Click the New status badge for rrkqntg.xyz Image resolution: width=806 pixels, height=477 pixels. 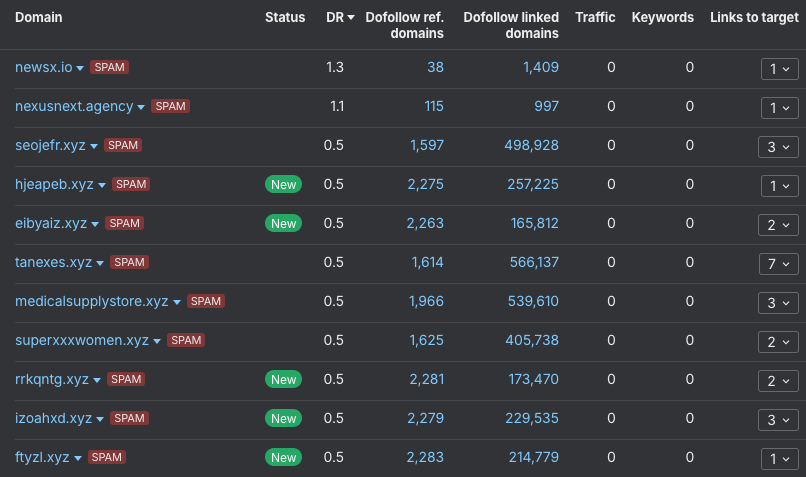pos(283,379)
